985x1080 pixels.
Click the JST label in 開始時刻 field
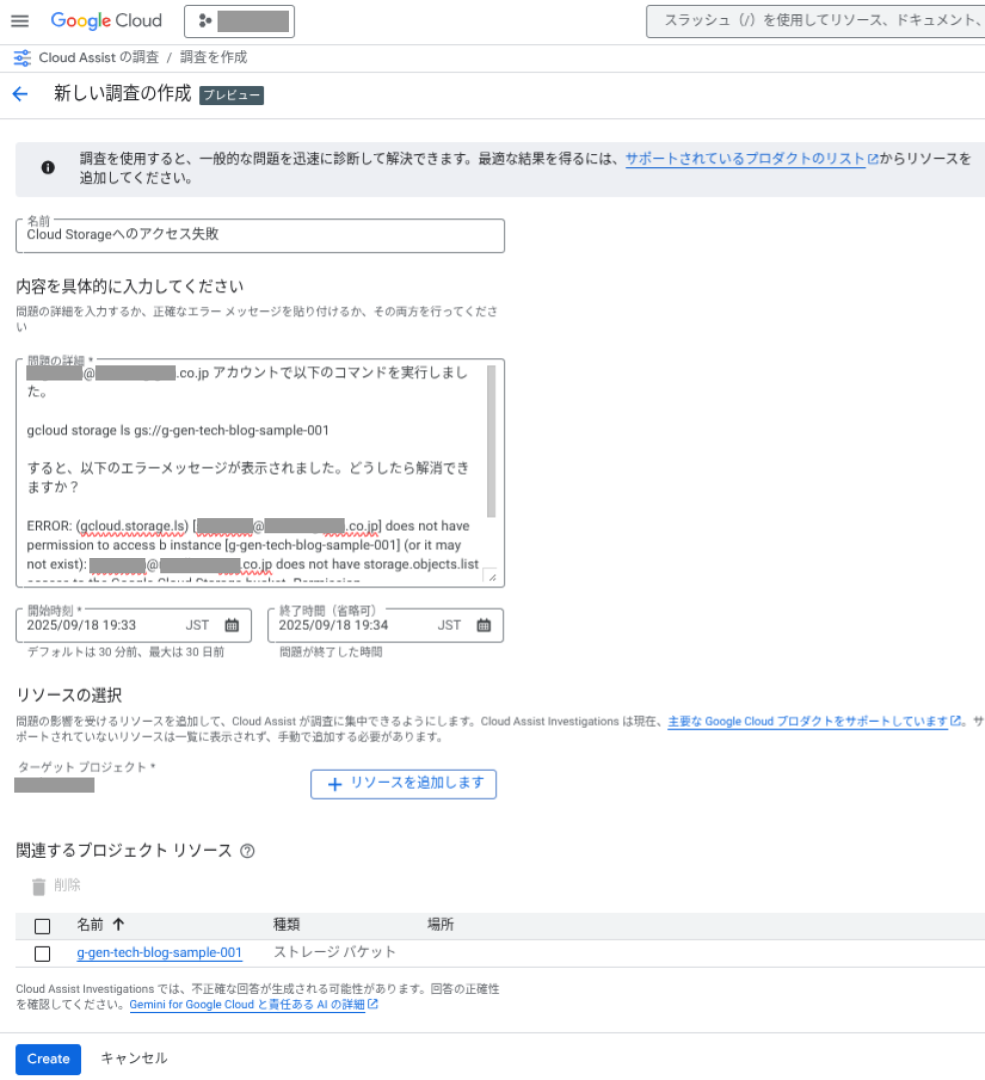(x=197, y=625)
